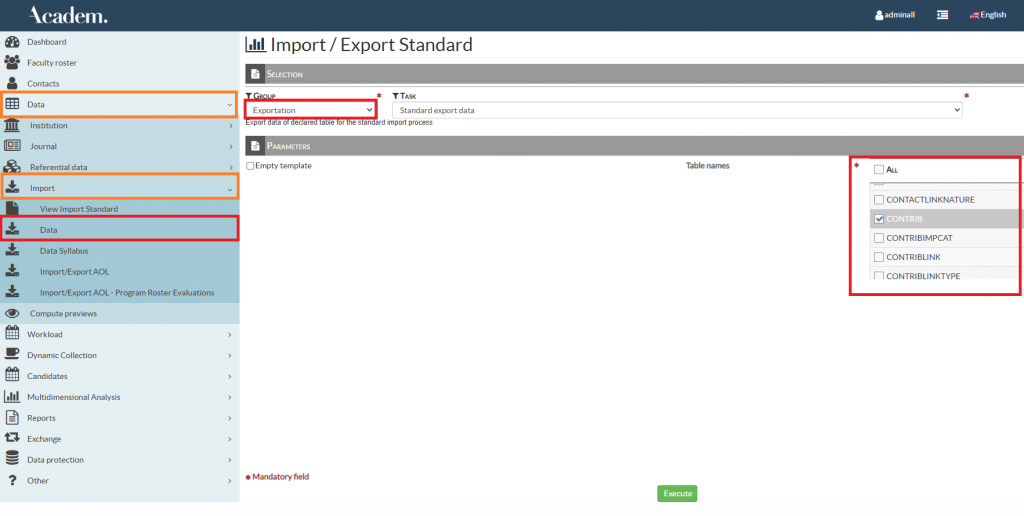Open Faculty roster people icon
This screenshot has height=516, width=1024.
pos(12,63)
